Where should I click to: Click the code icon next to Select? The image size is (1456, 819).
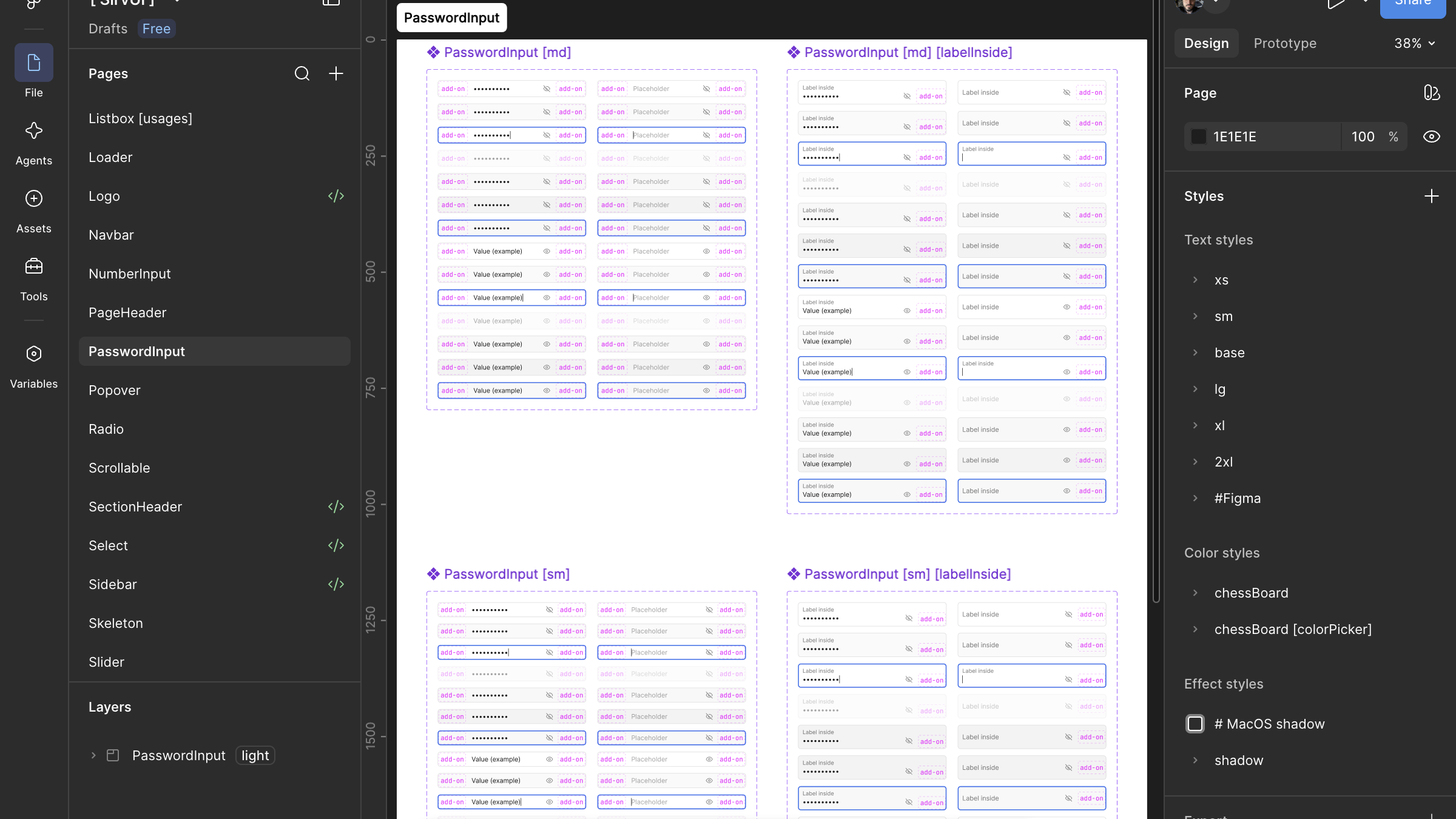point(336,545)
